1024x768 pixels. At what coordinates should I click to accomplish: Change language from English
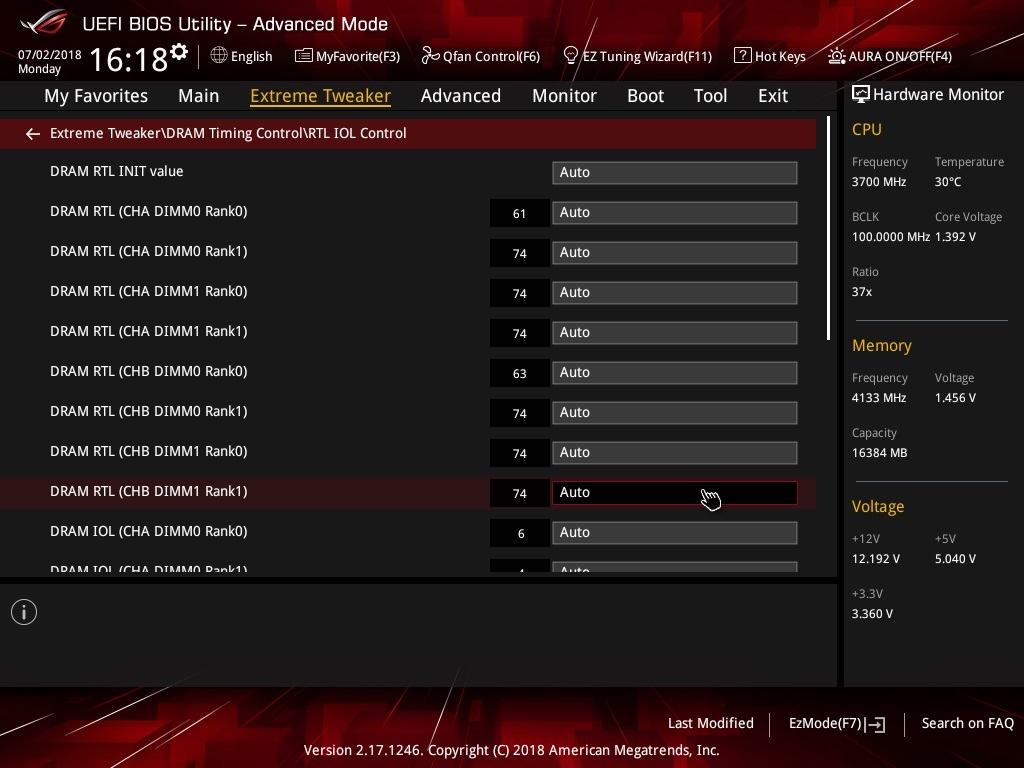pos(251,57)
